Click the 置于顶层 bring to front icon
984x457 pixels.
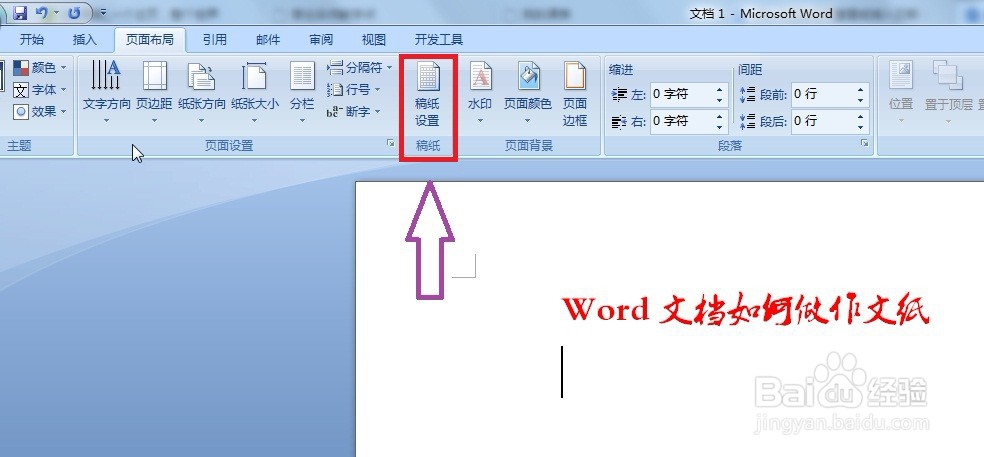[x=948, y=75]
